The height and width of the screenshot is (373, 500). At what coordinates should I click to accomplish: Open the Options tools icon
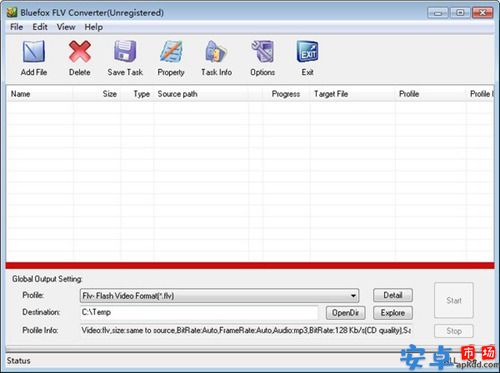coord(262,52)
